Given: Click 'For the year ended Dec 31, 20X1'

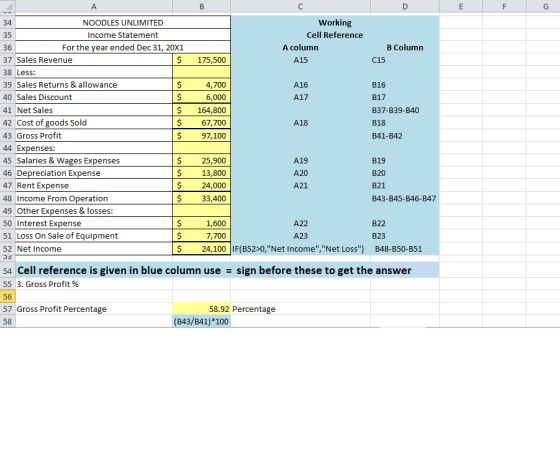Looking at the screenshot, I should pos(123,47).
